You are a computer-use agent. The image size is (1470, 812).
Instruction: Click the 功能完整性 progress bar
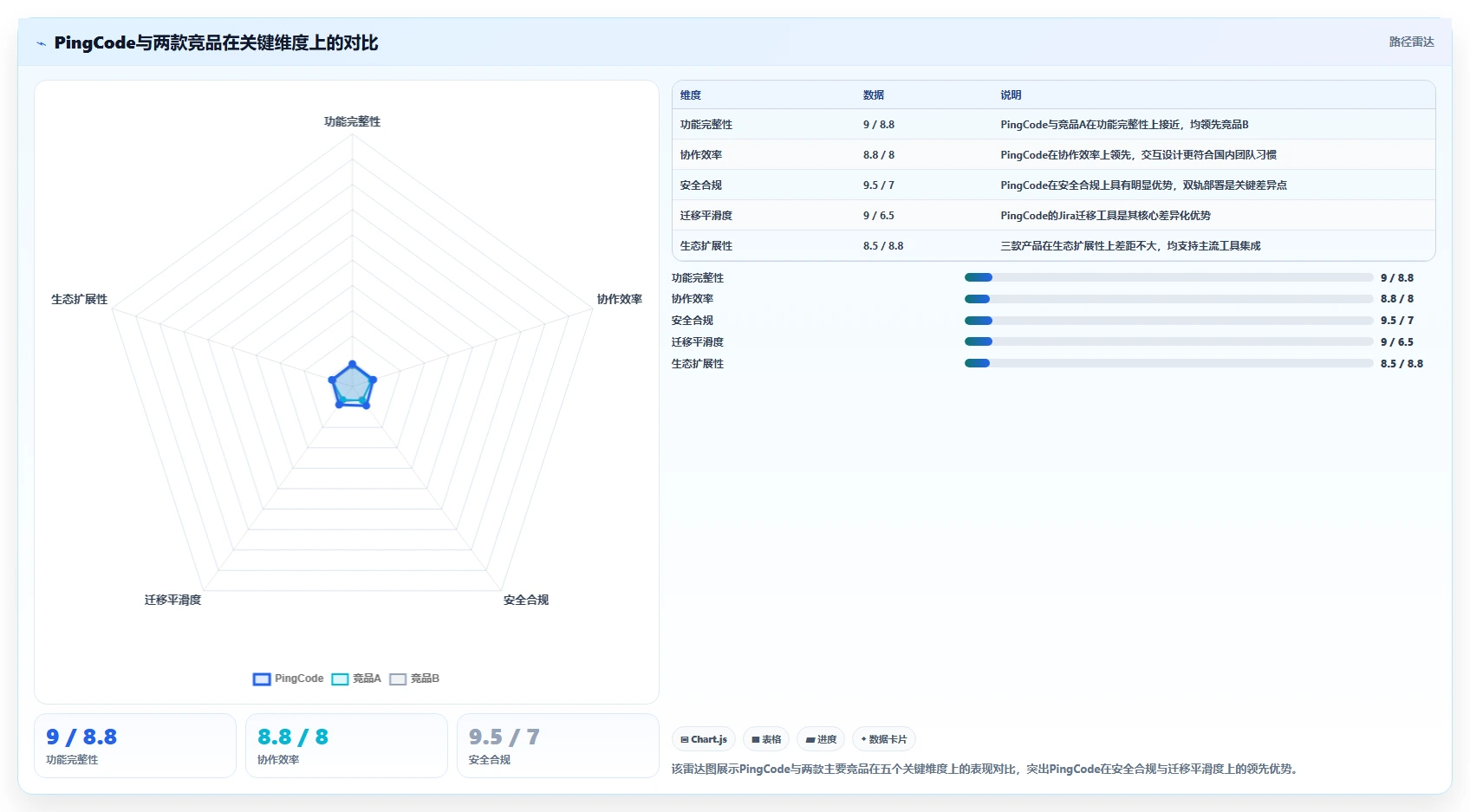pyautogui.click(x=1168, y=277)
